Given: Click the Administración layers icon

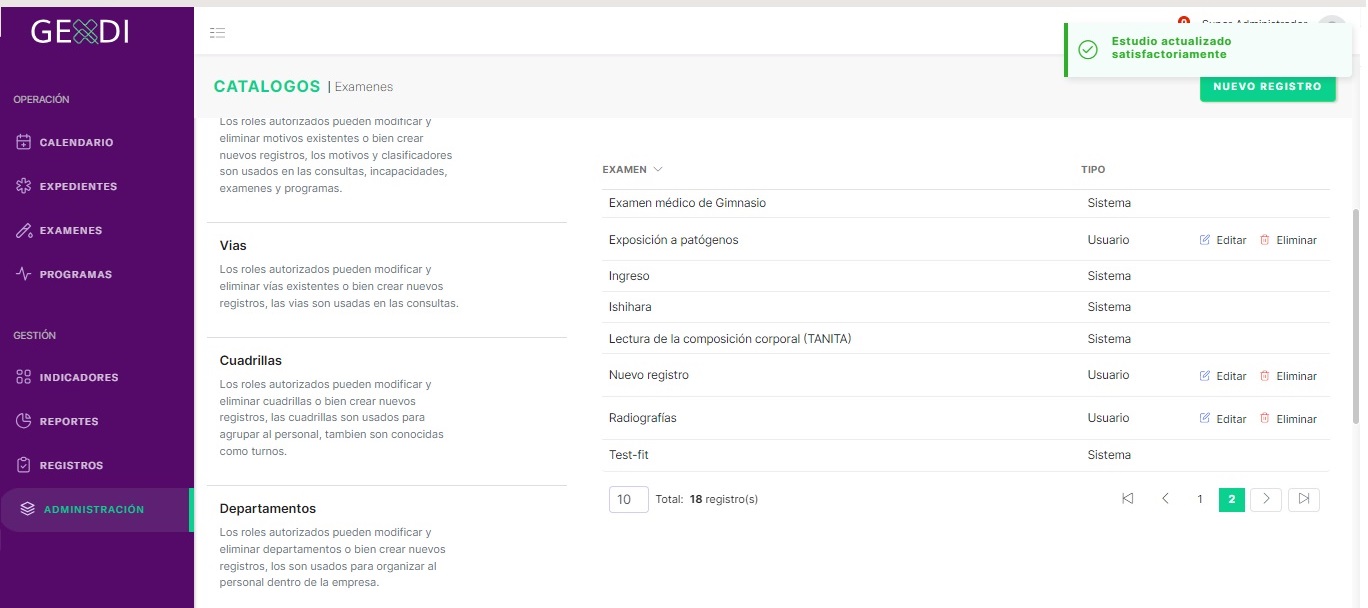Looking at the screenshot, I should point(28,509).
